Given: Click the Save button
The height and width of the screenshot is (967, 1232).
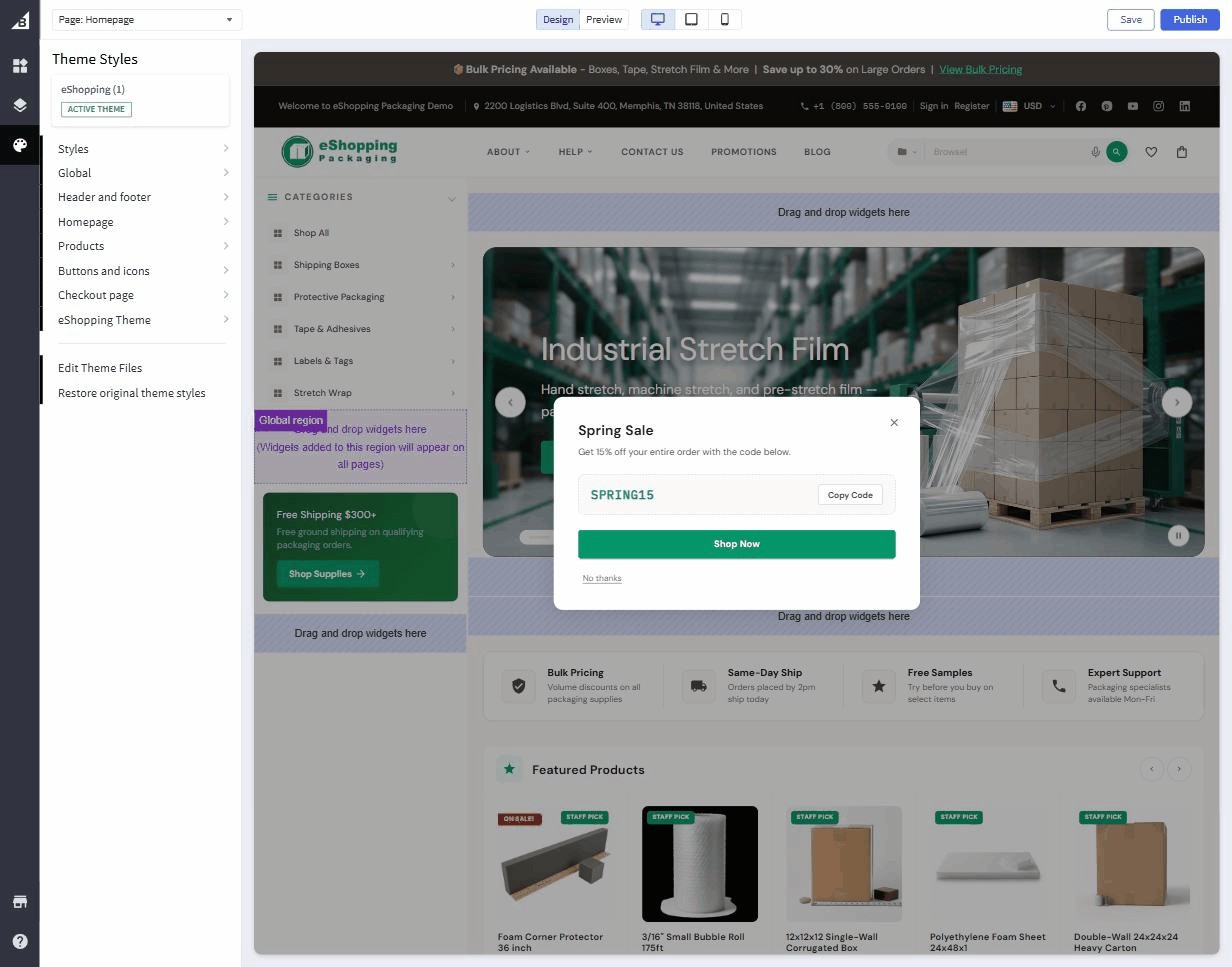Looking at the screenshot, I should click(1131, 19).
